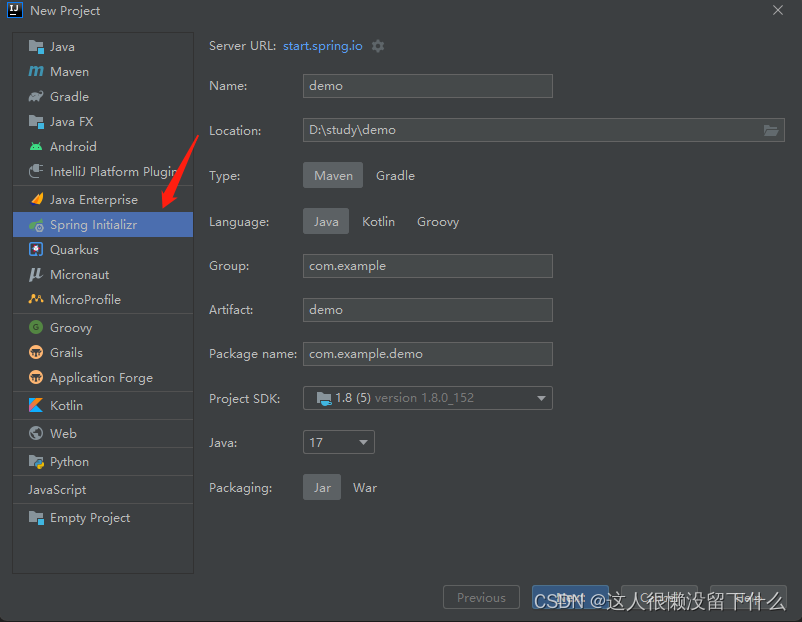Click the Help button

[748, 597]
